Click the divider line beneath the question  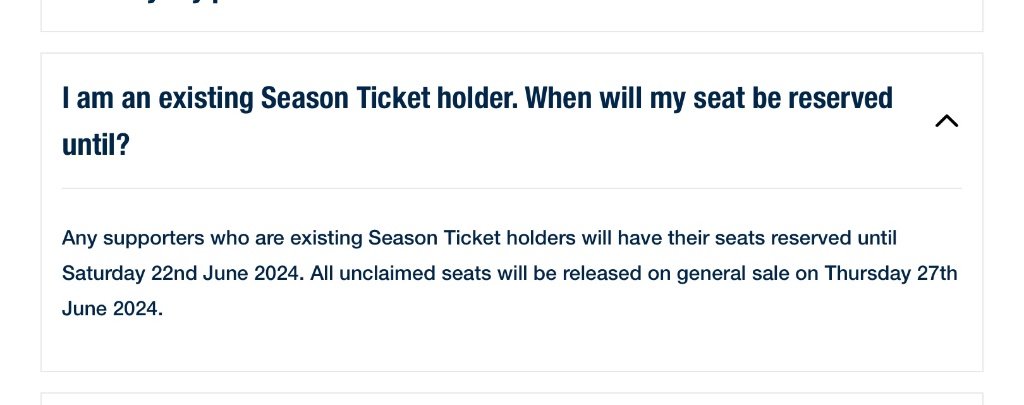511,188
